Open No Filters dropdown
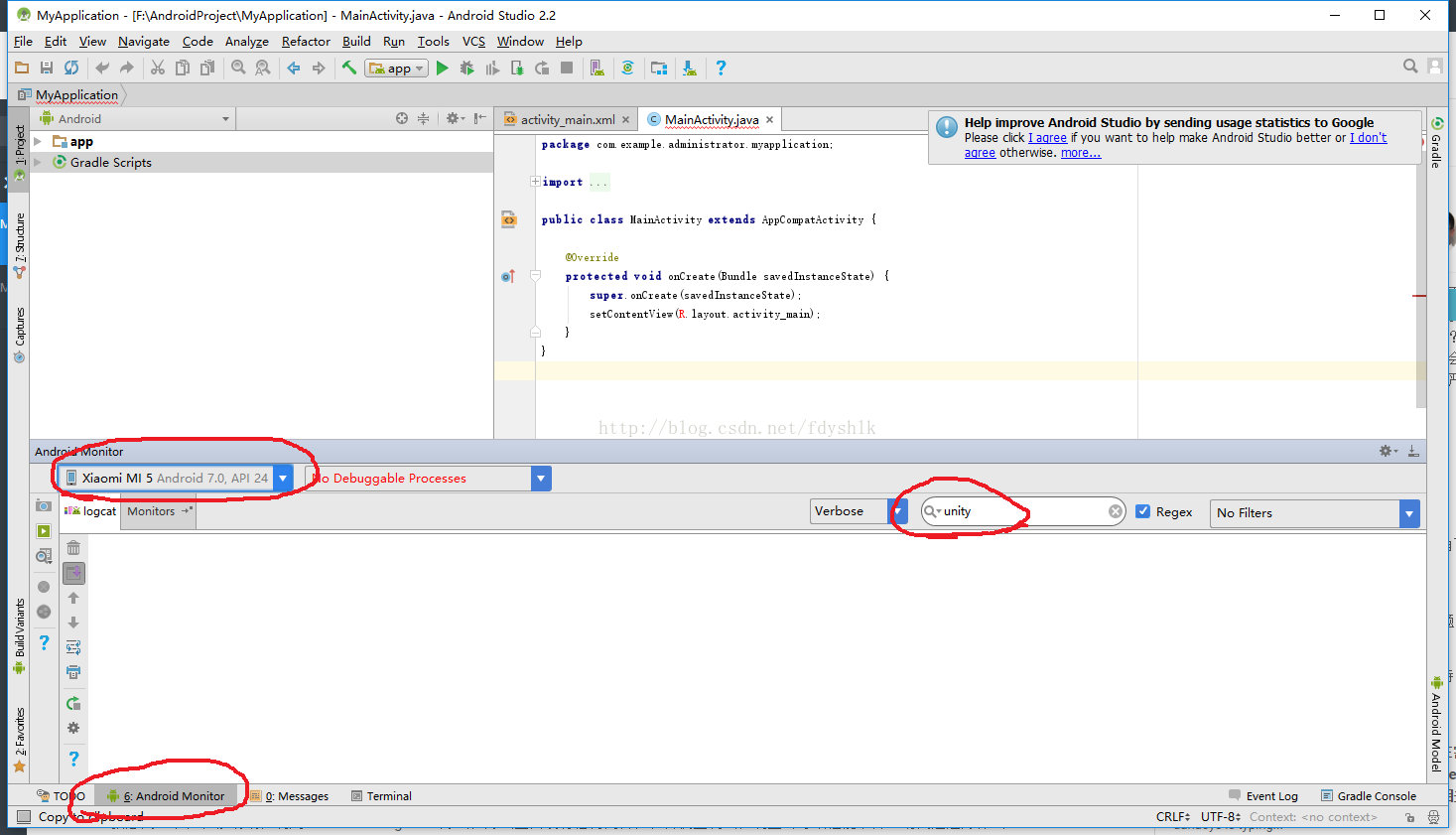This screenshot has height=835, width=1456. (x=1315, y=513)
